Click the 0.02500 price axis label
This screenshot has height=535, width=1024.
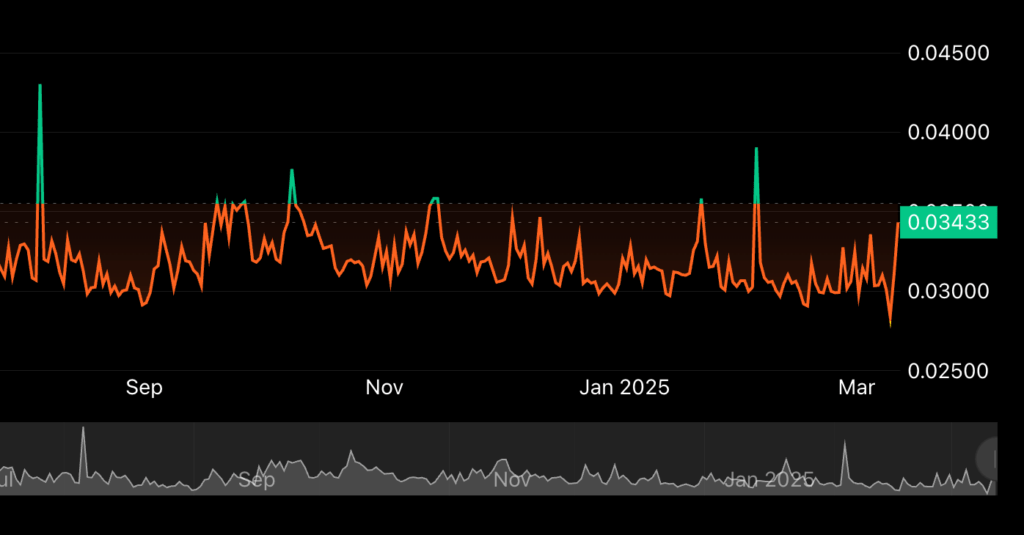point(948,371)
